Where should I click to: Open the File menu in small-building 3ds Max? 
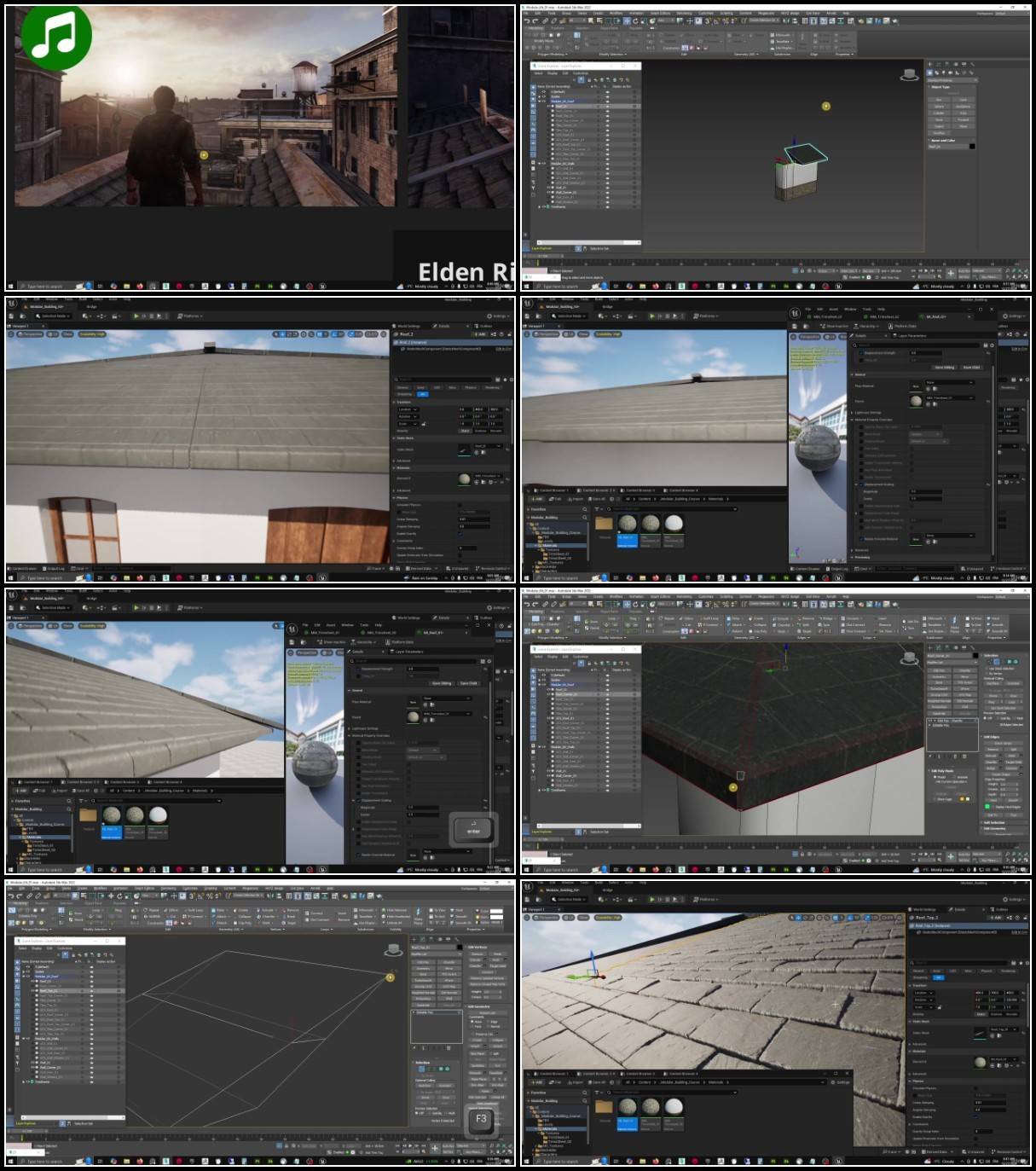527,13
